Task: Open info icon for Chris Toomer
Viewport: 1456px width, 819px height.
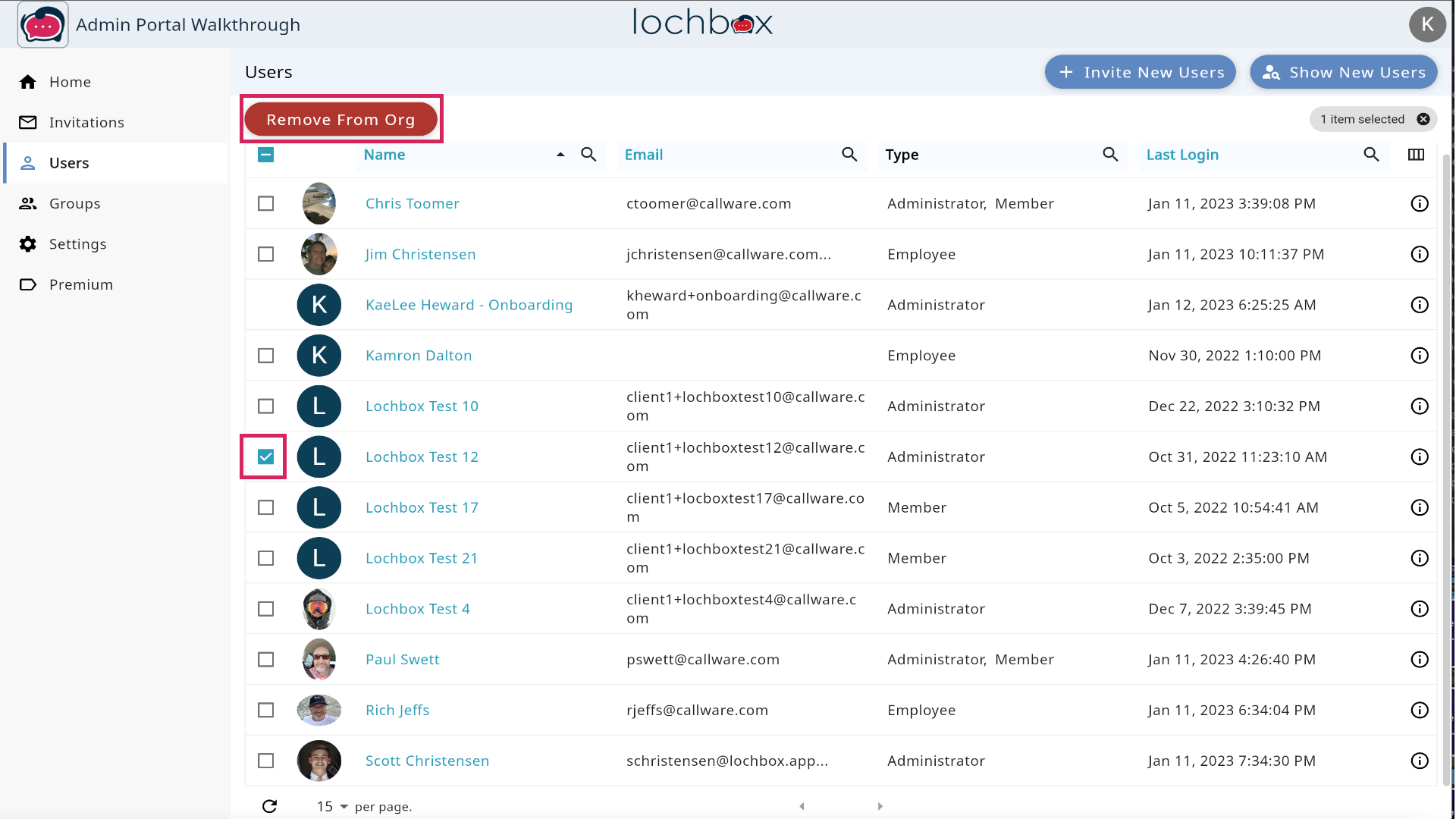Action: (1419, 203)
